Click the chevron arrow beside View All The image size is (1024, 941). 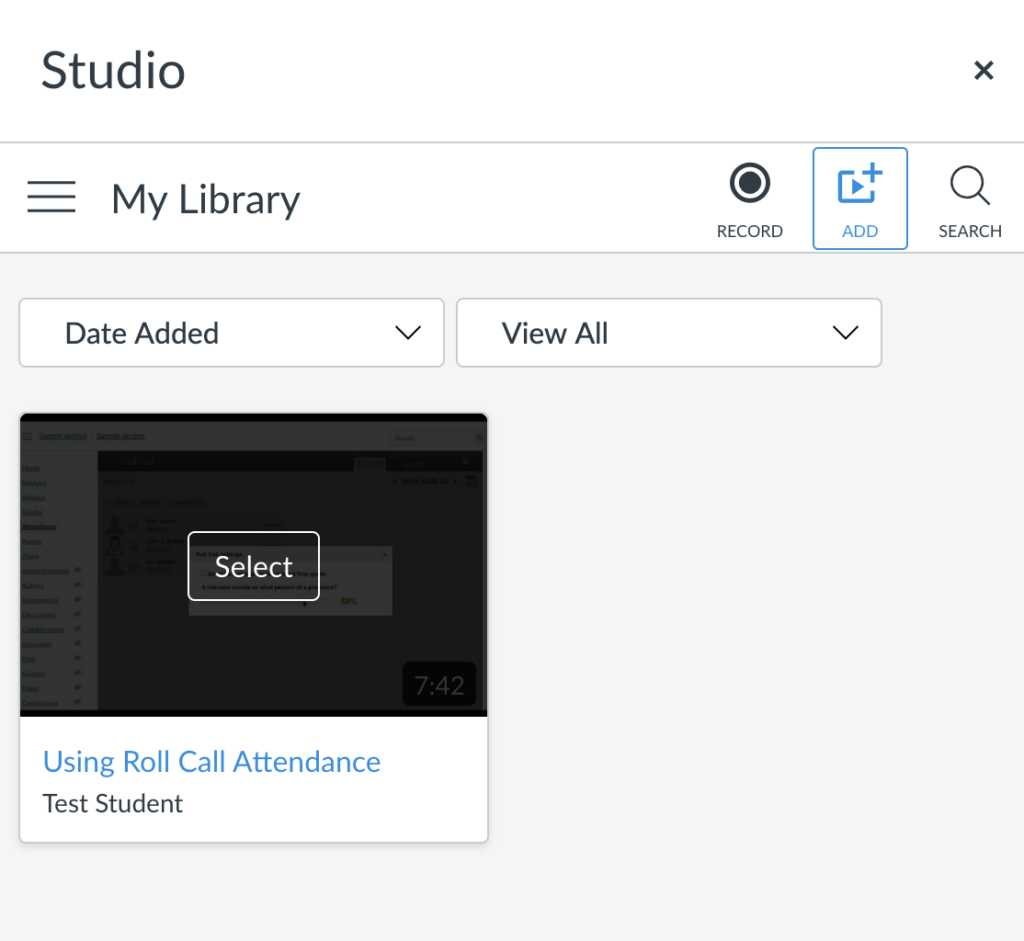pos(845,333)
